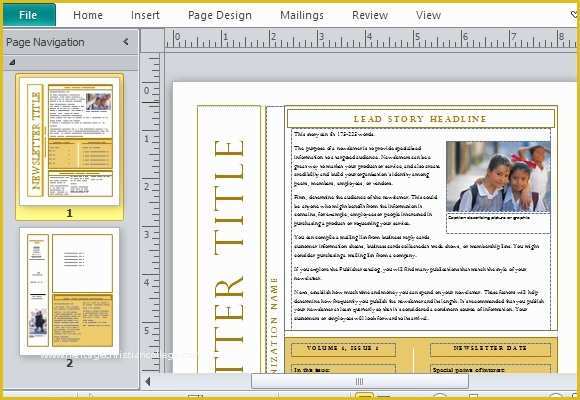580x400 pixels.
Task: Select page 2 thumbnail
Action: tap(70, 291)
